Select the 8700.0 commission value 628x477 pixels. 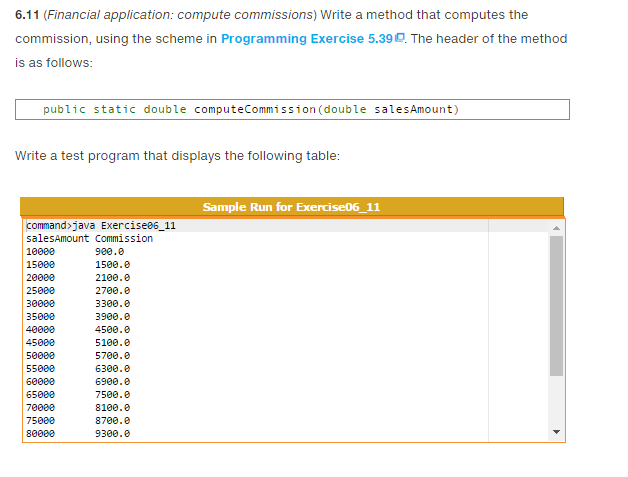tap(113, 421)
